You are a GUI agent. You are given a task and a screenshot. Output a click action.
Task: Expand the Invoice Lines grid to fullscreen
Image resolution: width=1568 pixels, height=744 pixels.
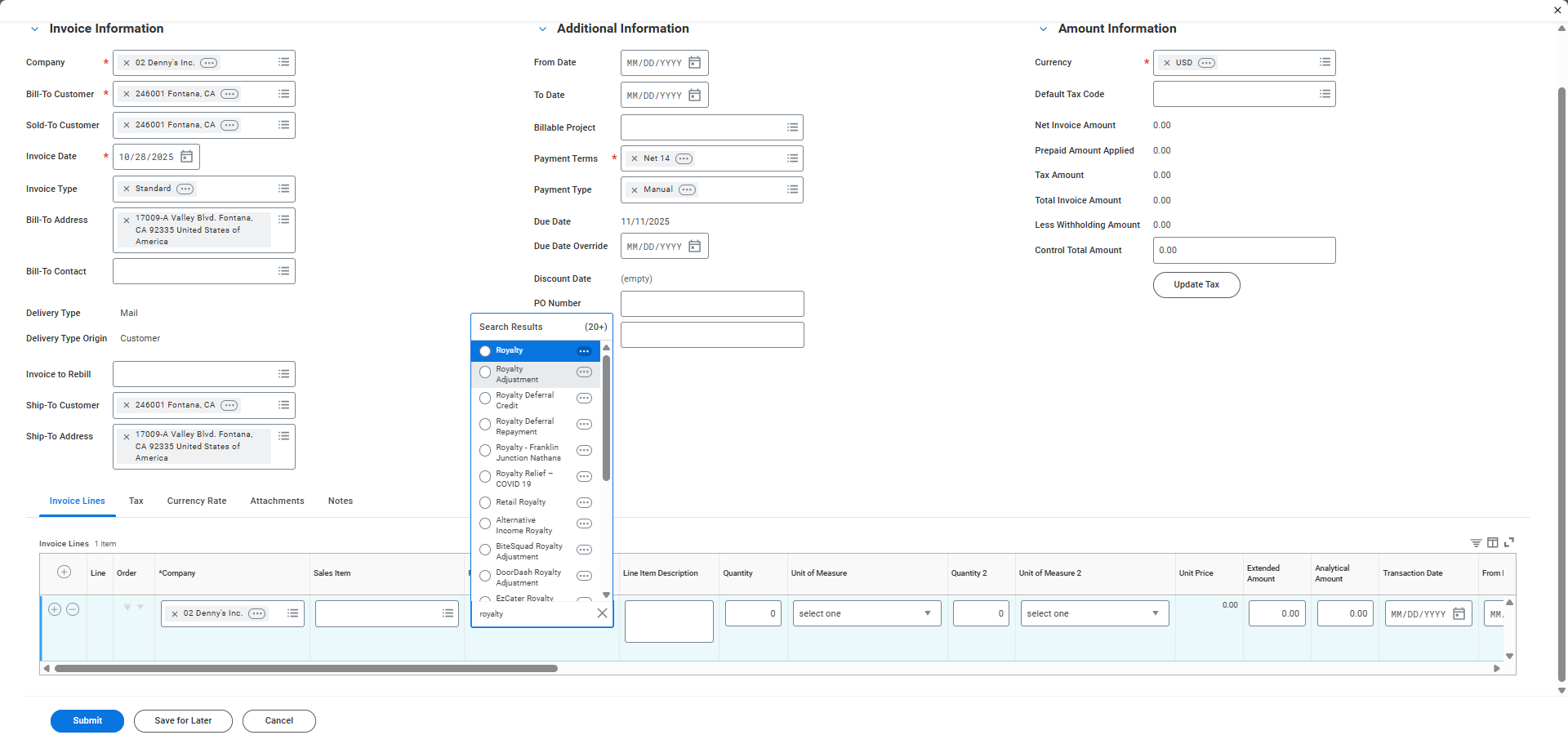click(x=1509, y=542)
